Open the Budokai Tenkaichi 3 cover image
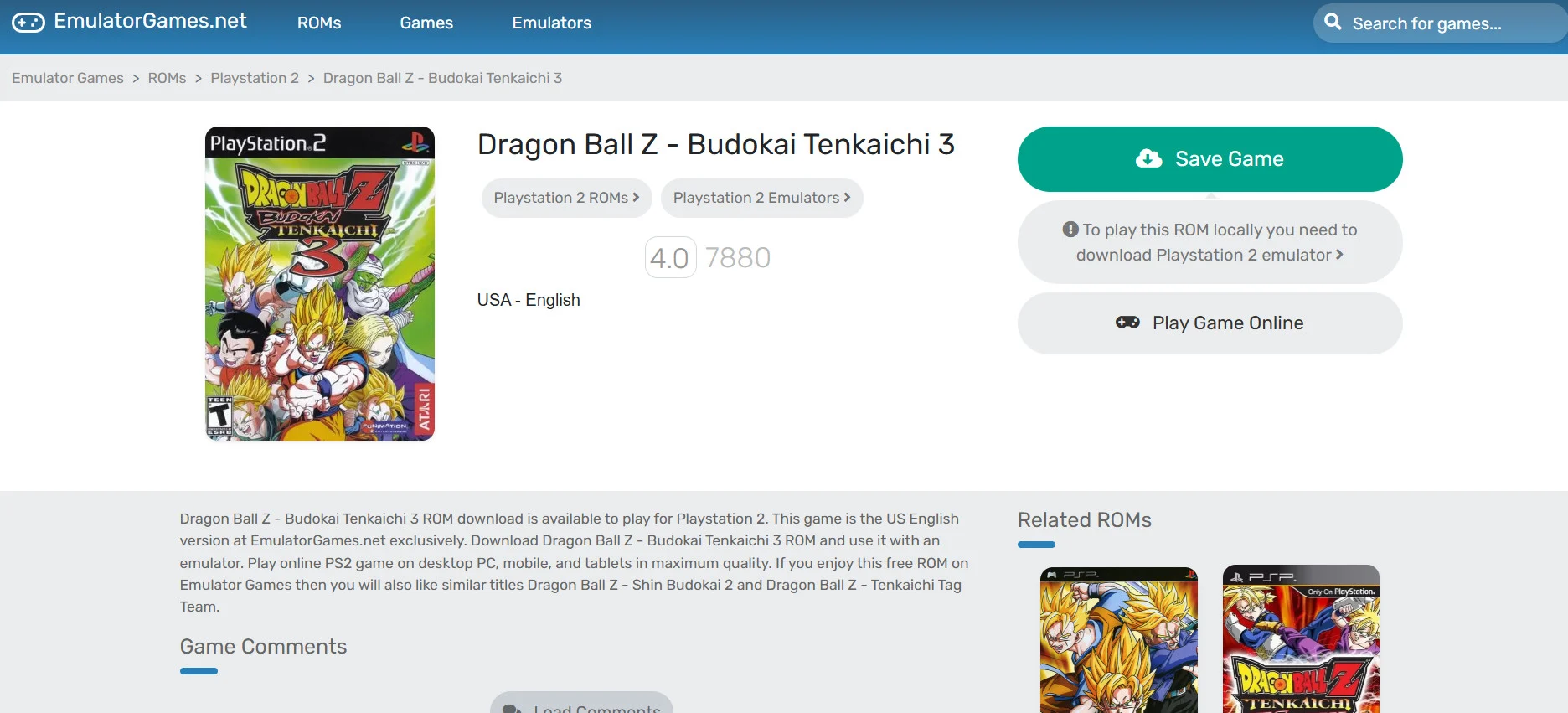Screen dimensions: 1568x713 pyautogui.click(x=320, y=283)
